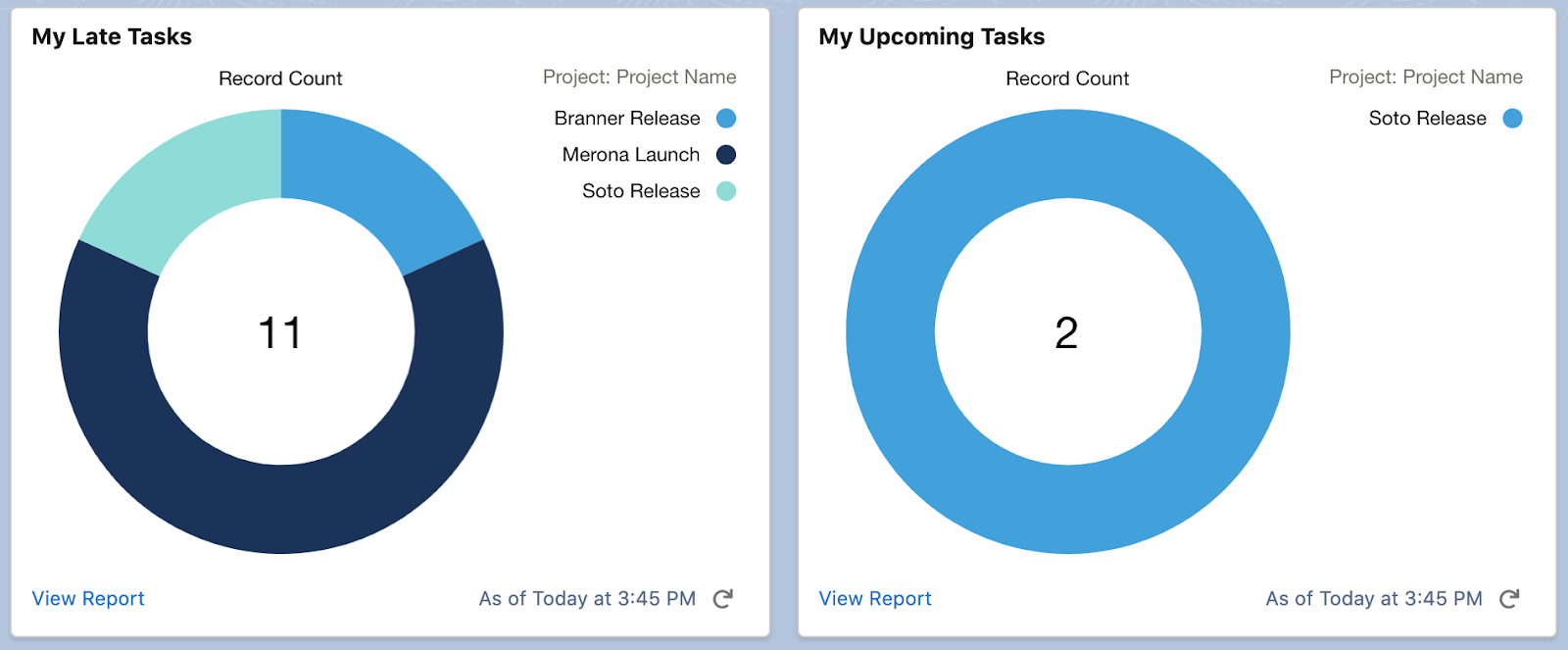Refresh the My Upcoming Tasks chart

[x=1509, y=599]
